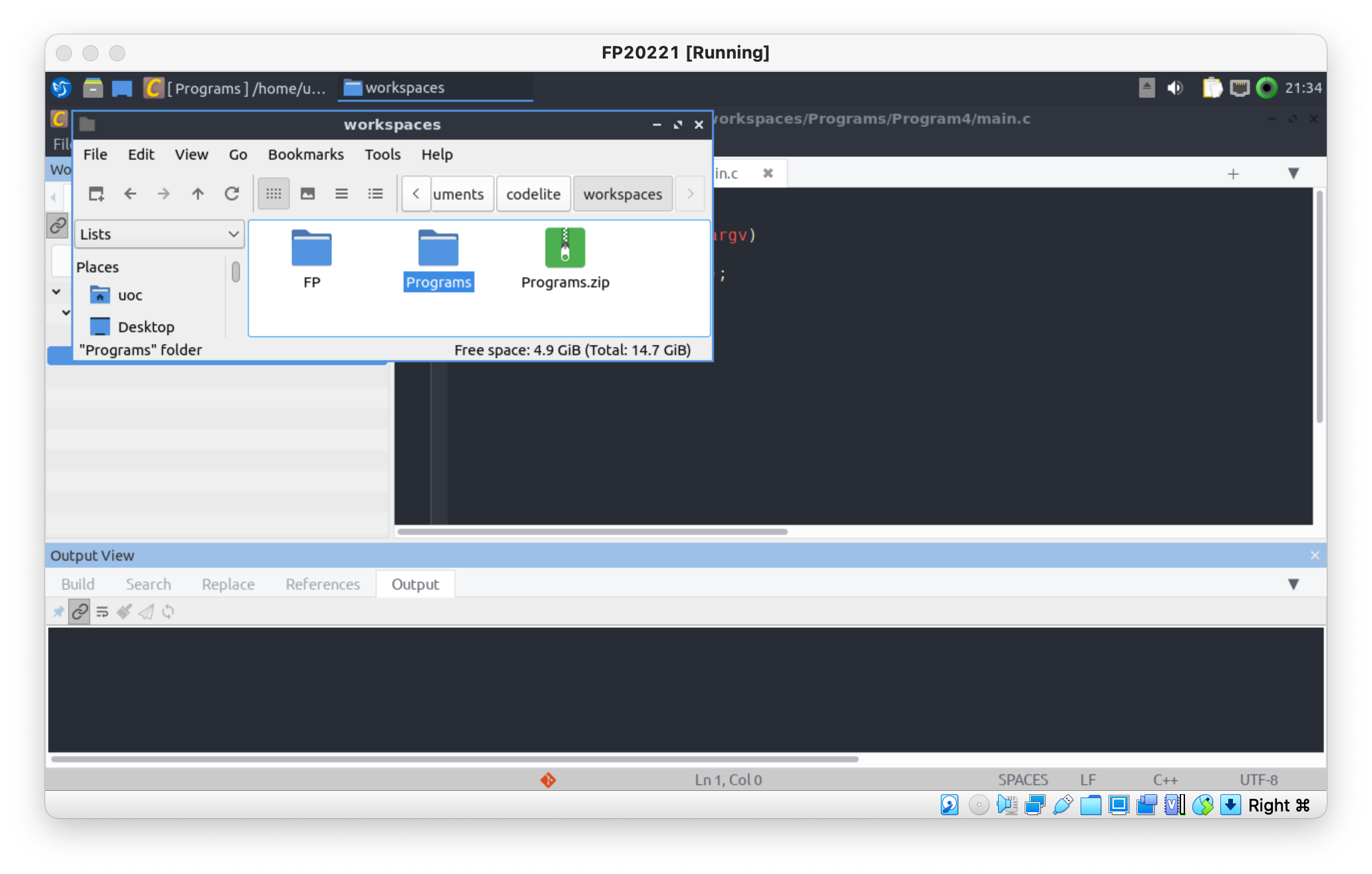
Task: Click the editor vertical scrollbar
Action: point(1319,306)
